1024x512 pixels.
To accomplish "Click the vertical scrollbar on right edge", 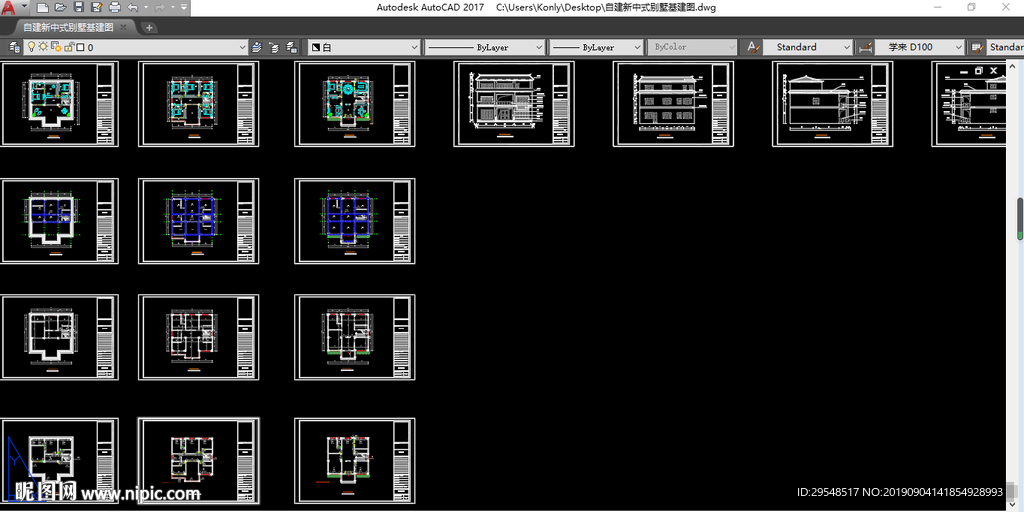I will (x=1020, y=220).
